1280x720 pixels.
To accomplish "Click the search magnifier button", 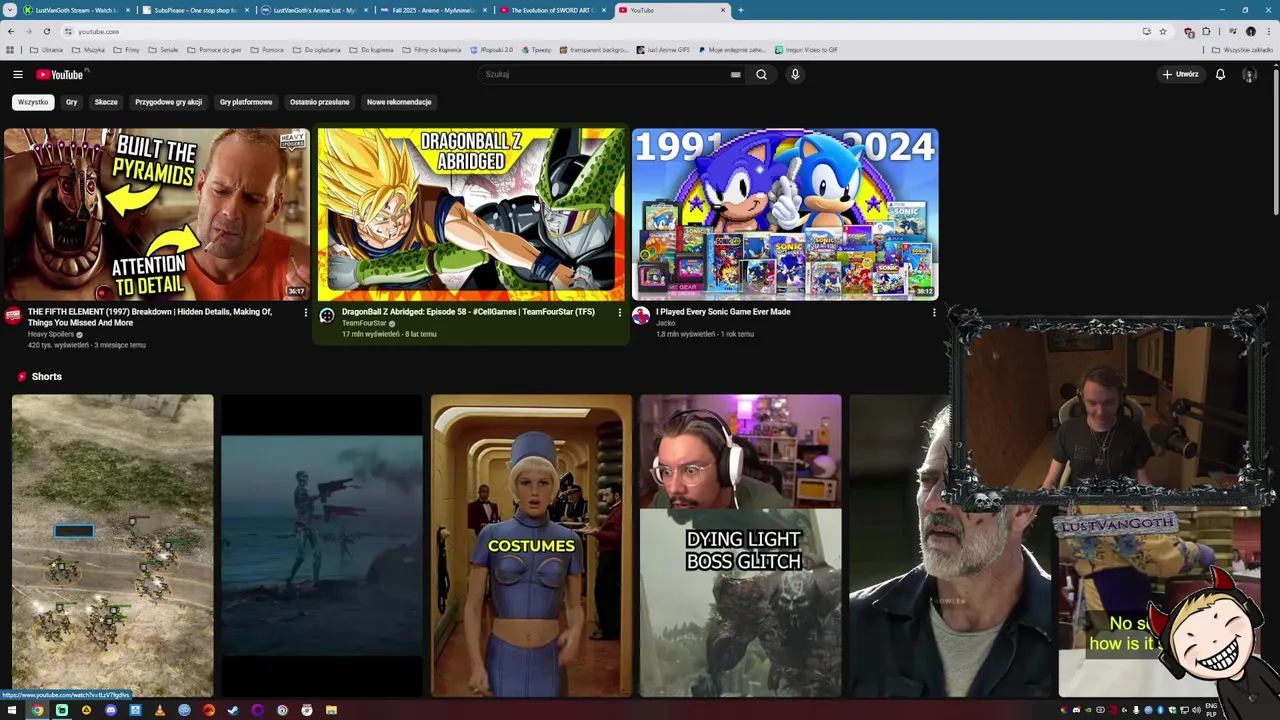I will [761, 74].
